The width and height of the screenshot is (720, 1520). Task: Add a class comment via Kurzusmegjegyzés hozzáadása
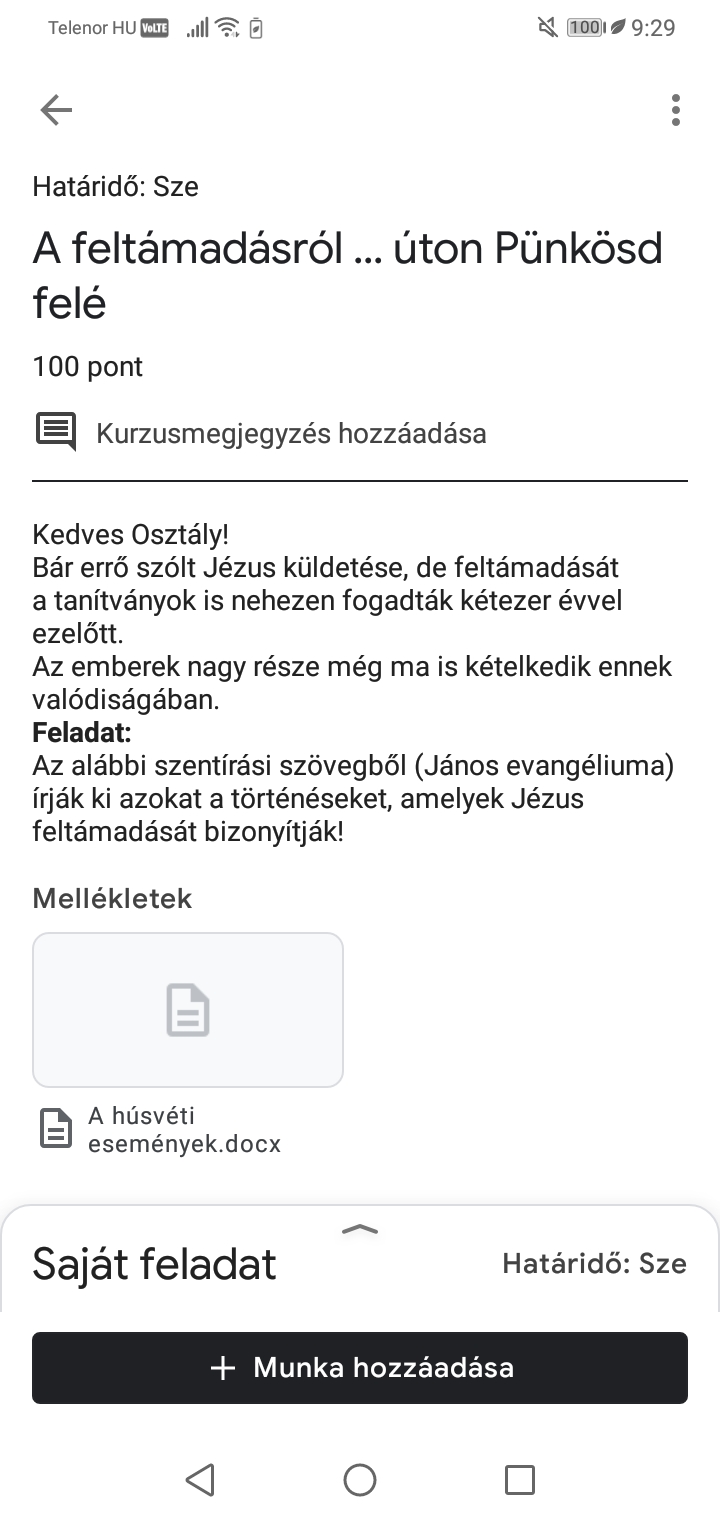291,434
